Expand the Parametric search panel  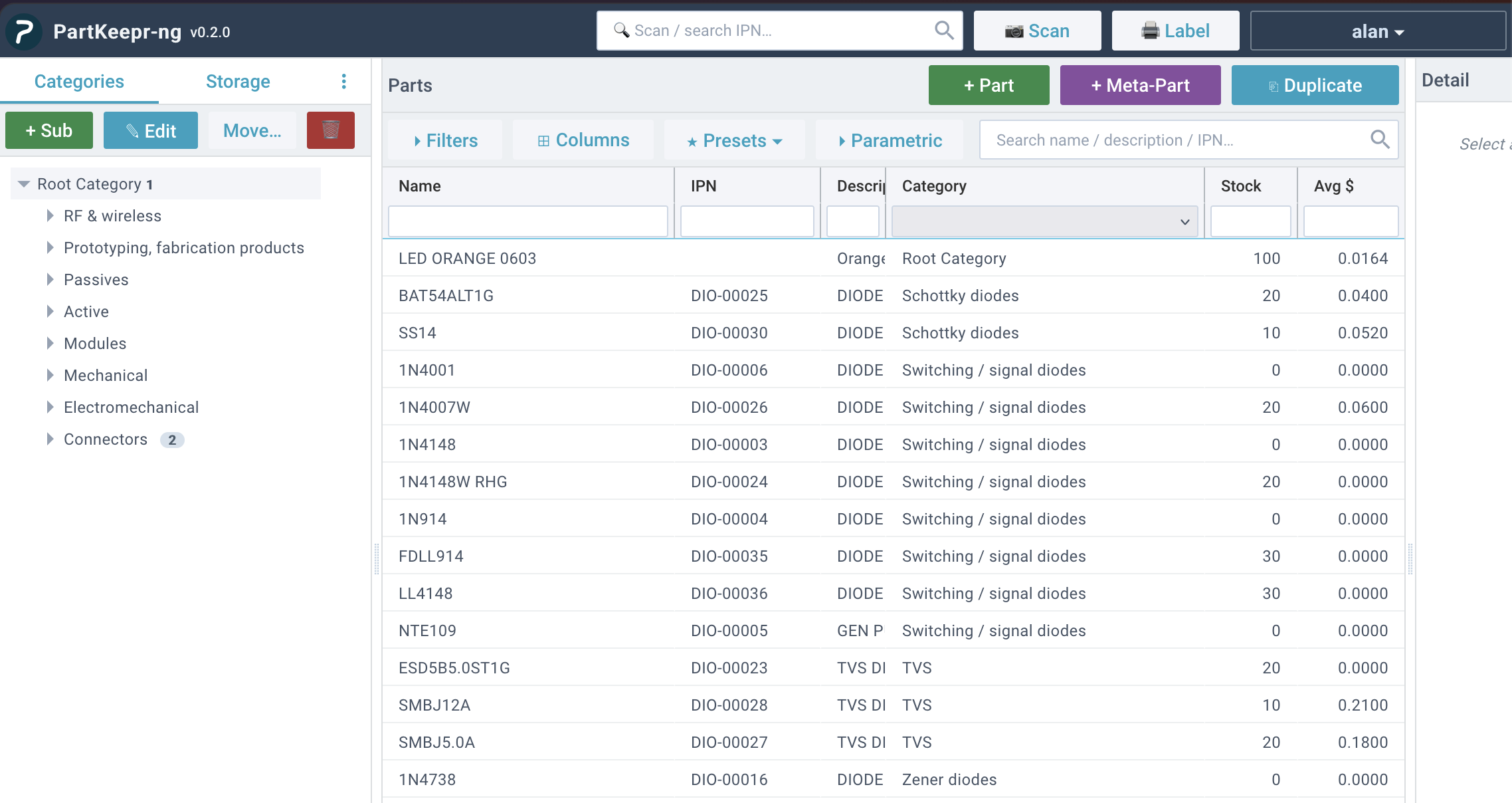(890, 140)
